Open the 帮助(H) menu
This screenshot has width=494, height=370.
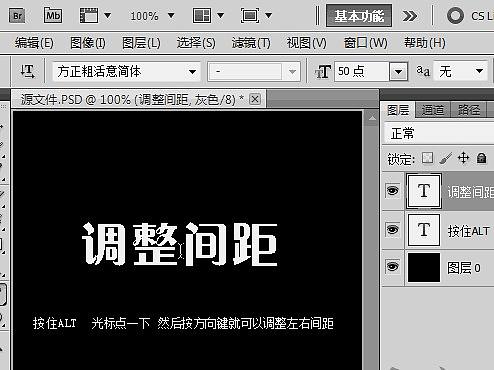[x=425, y=43]
